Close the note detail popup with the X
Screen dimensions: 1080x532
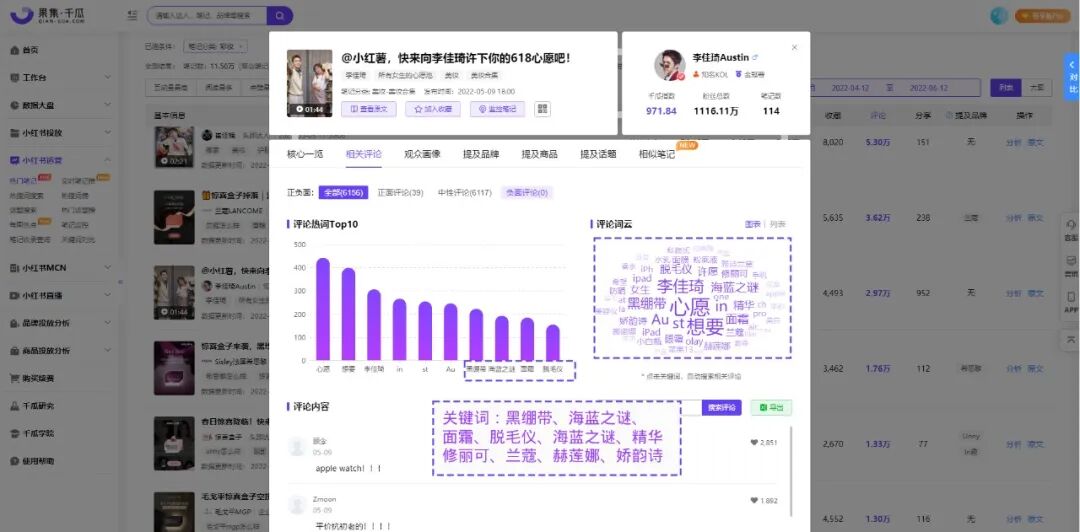tap(794, 48)
